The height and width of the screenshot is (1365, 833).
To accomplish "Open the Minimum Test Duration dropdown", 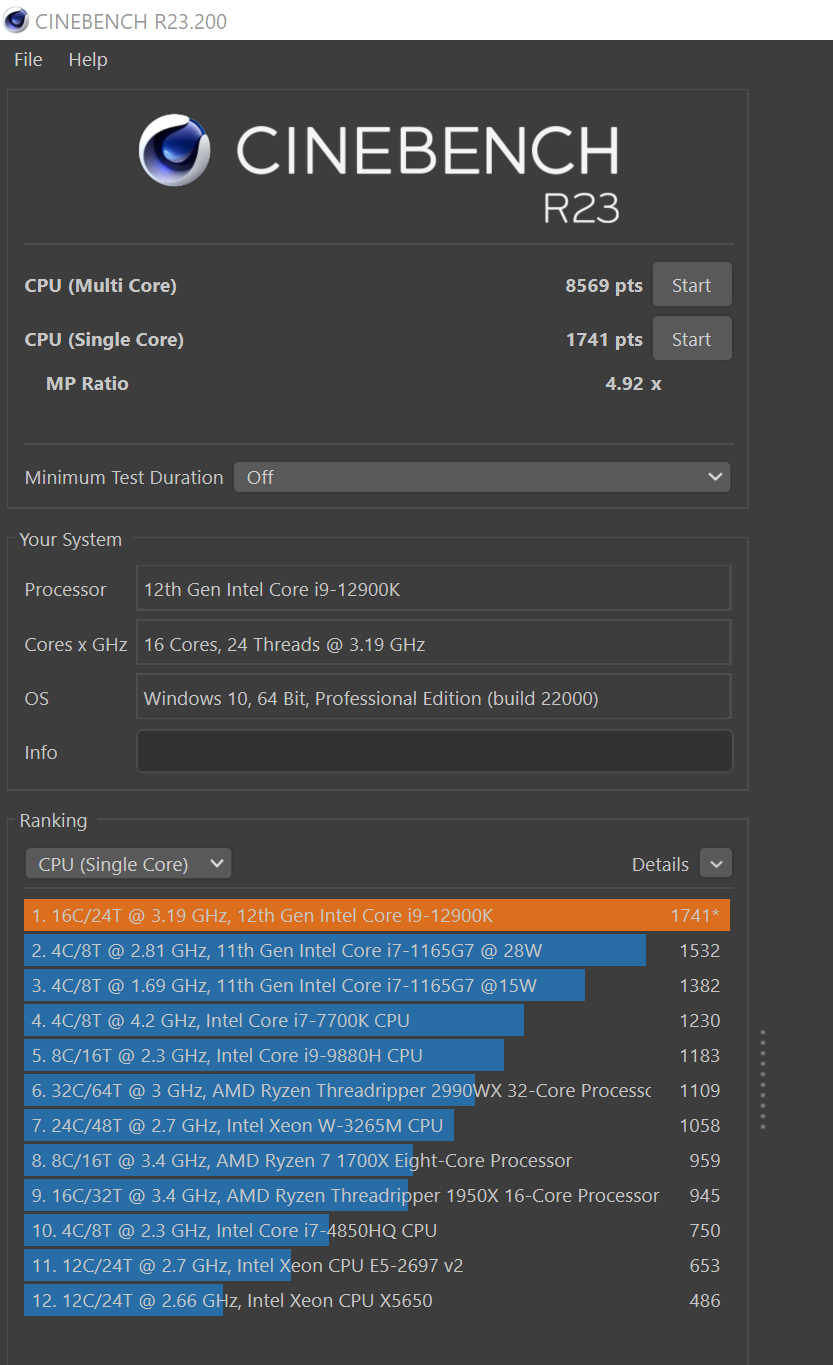I will click(x=482, y=477).
